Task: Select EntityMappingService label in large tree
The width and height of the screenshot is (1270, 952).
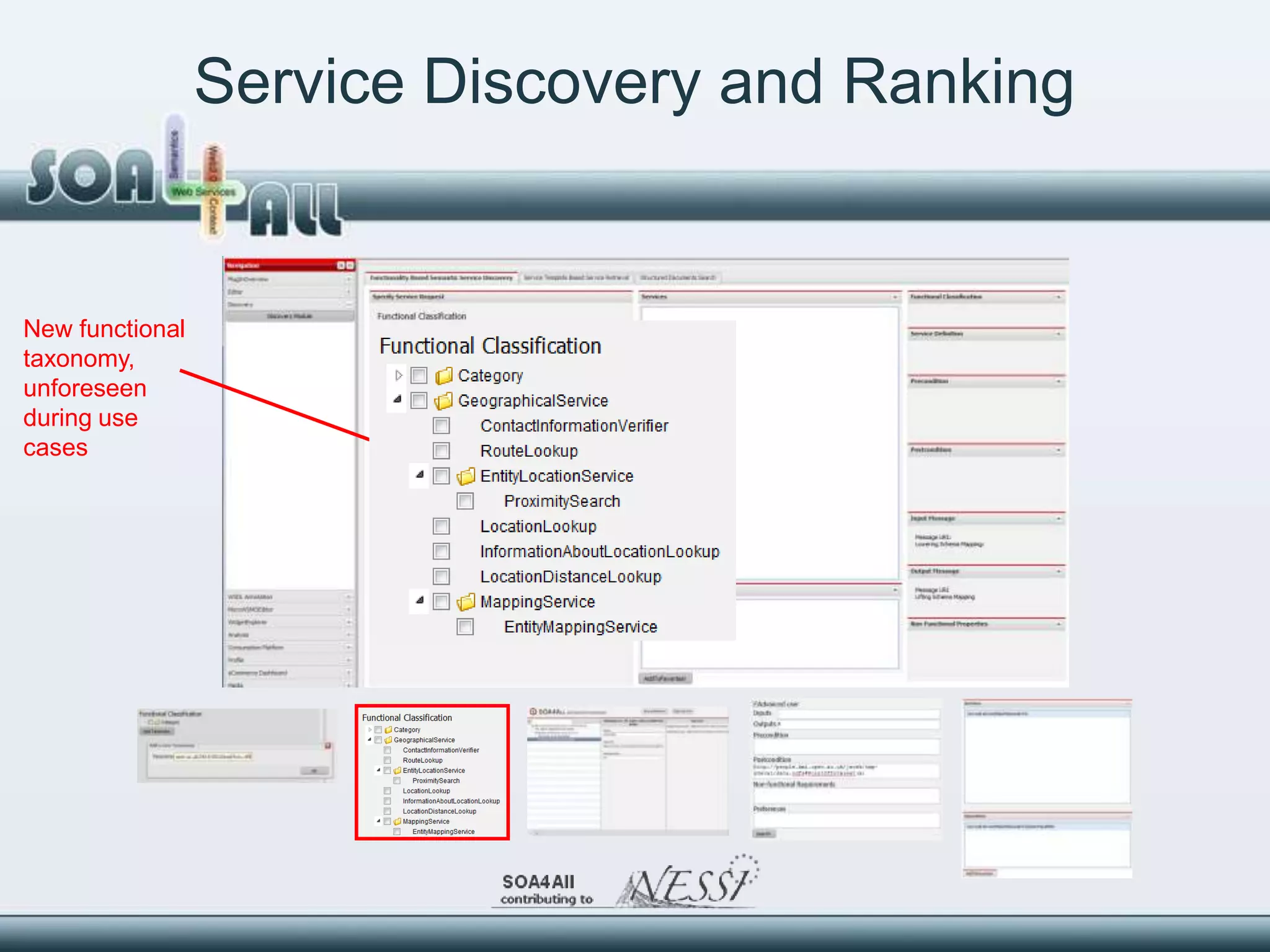Action: pos(580,627)
